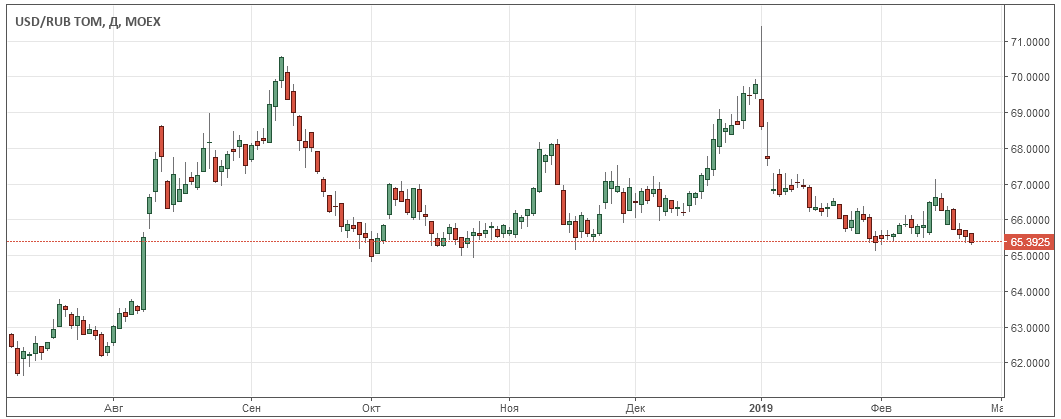Click the Авг month label
This screenshot has width=1061, height=419.
[x=113, y=408]
